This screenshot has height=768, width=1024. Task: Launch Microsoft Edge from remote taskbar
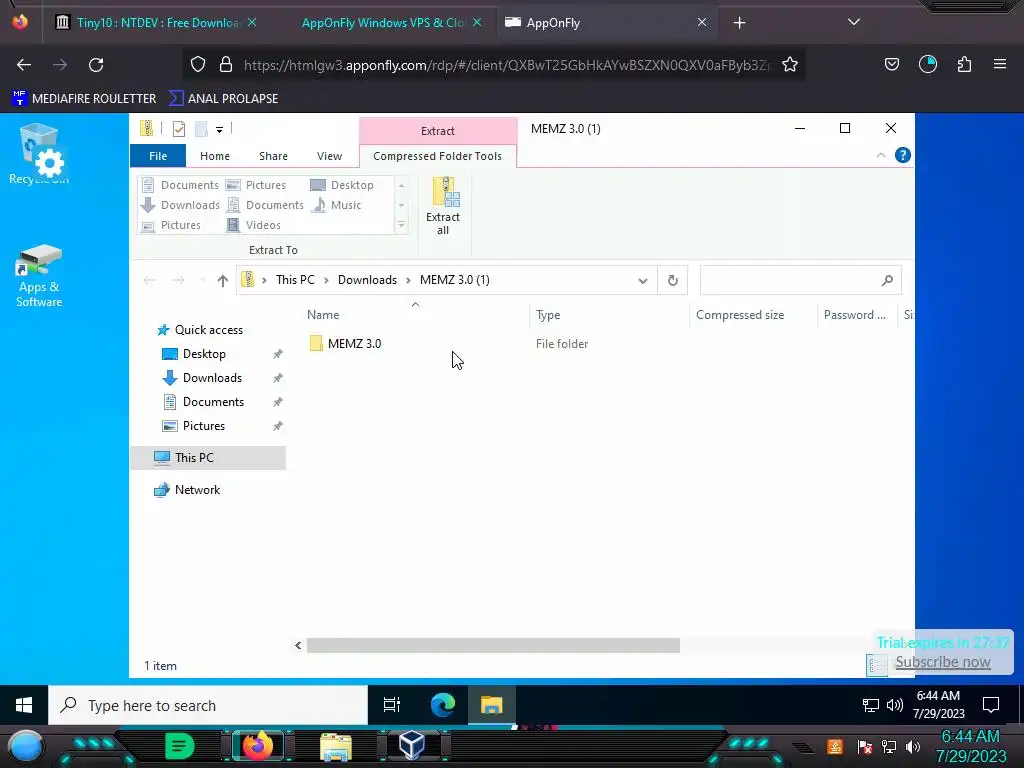(443, 705)
